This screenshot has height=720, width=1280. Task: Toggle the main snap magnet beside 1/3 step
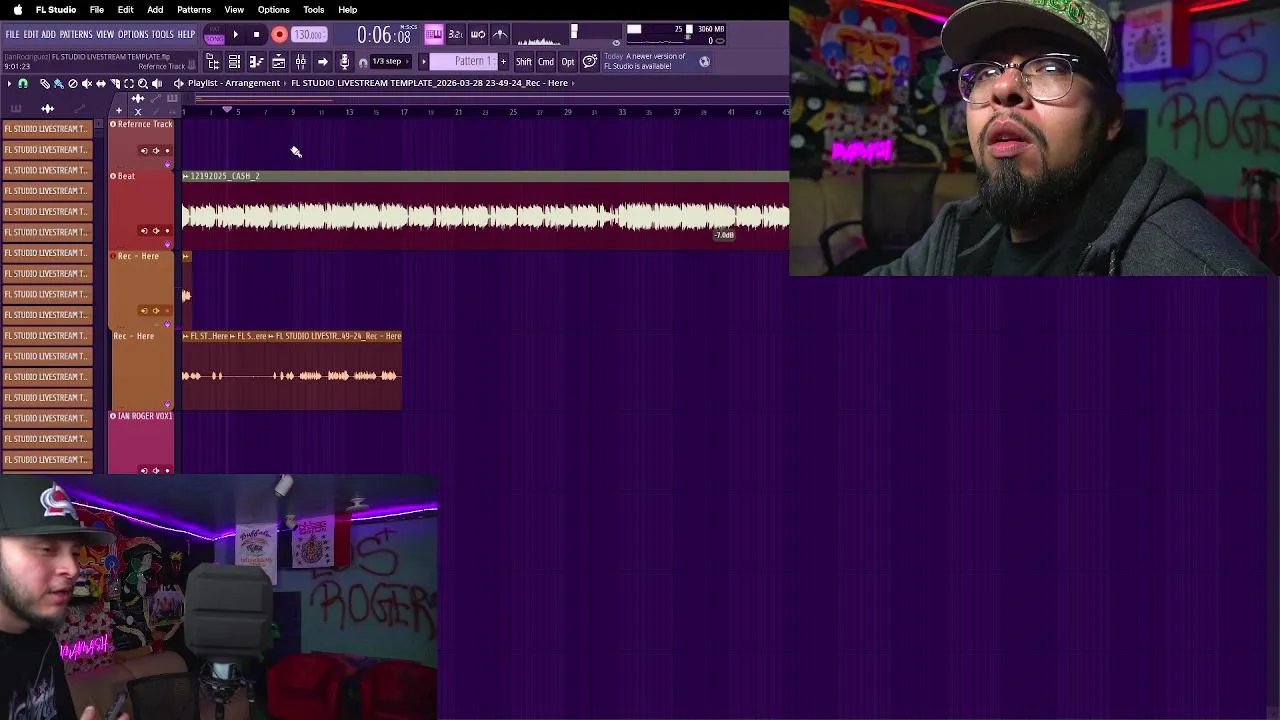[x=363, y=62]
